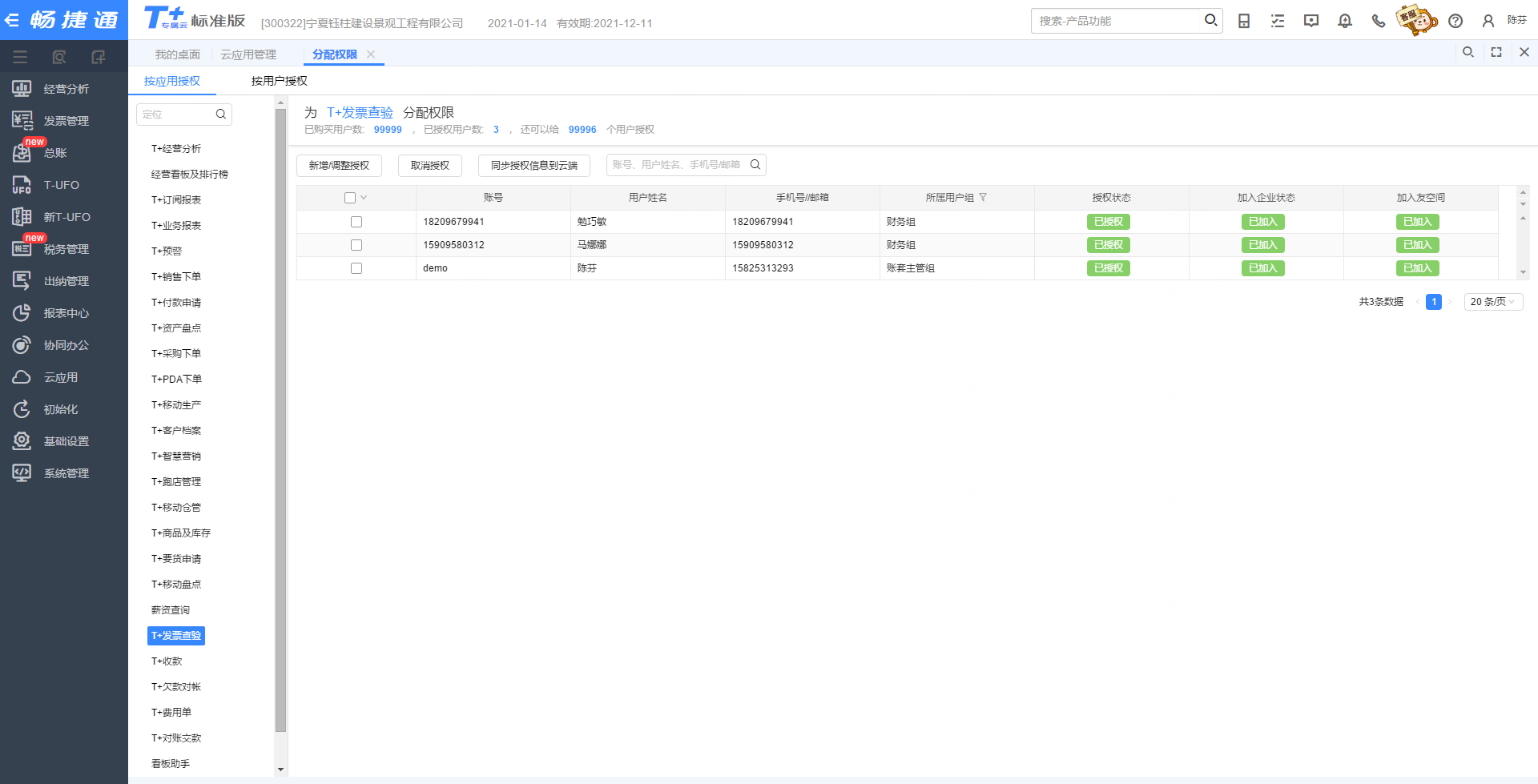Click the sidebar new-window icon
The width and height of the screenshot is (1538, 784).
[98, 57]
